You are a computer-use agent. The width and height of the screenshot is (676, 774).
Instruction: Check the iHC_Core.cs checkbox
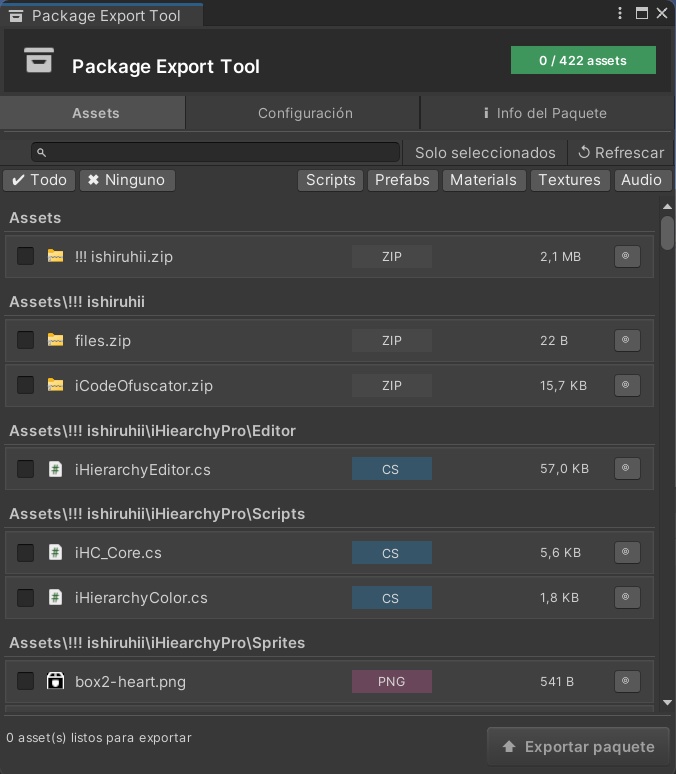[x=25, y=553]
